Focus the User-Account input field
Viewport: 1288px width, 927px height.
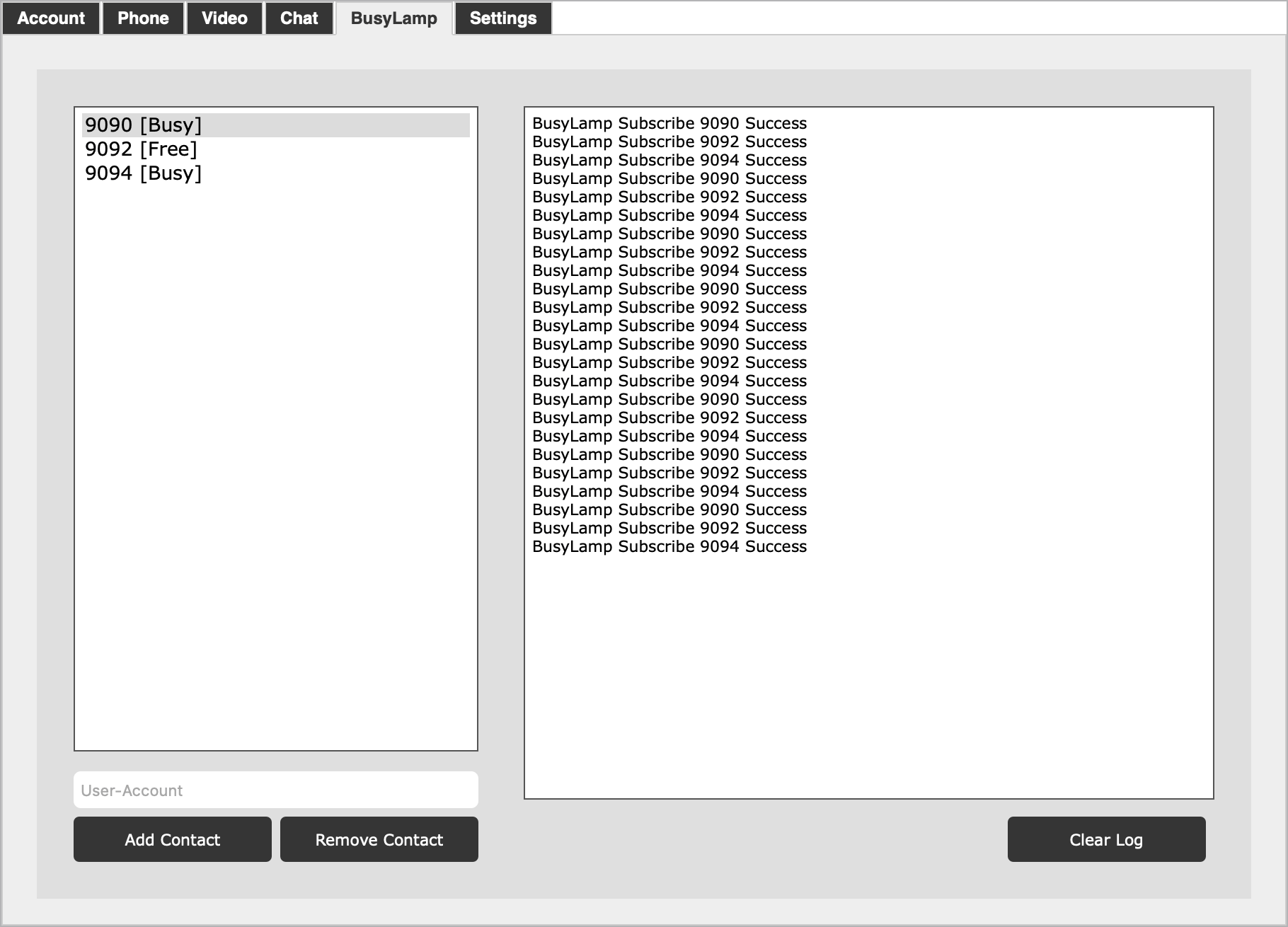pos(276,790)
